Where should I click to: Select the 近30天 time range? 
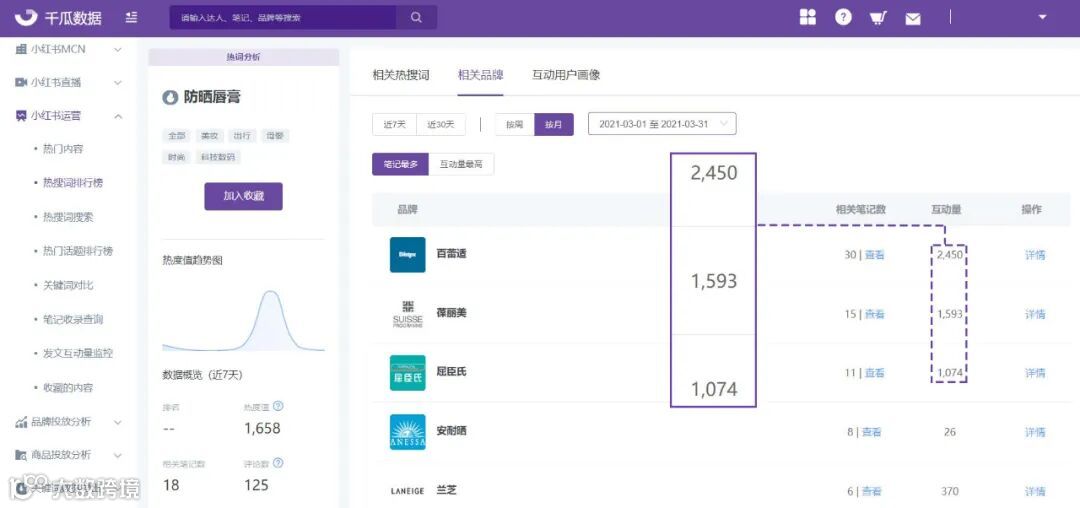point(441,125)
